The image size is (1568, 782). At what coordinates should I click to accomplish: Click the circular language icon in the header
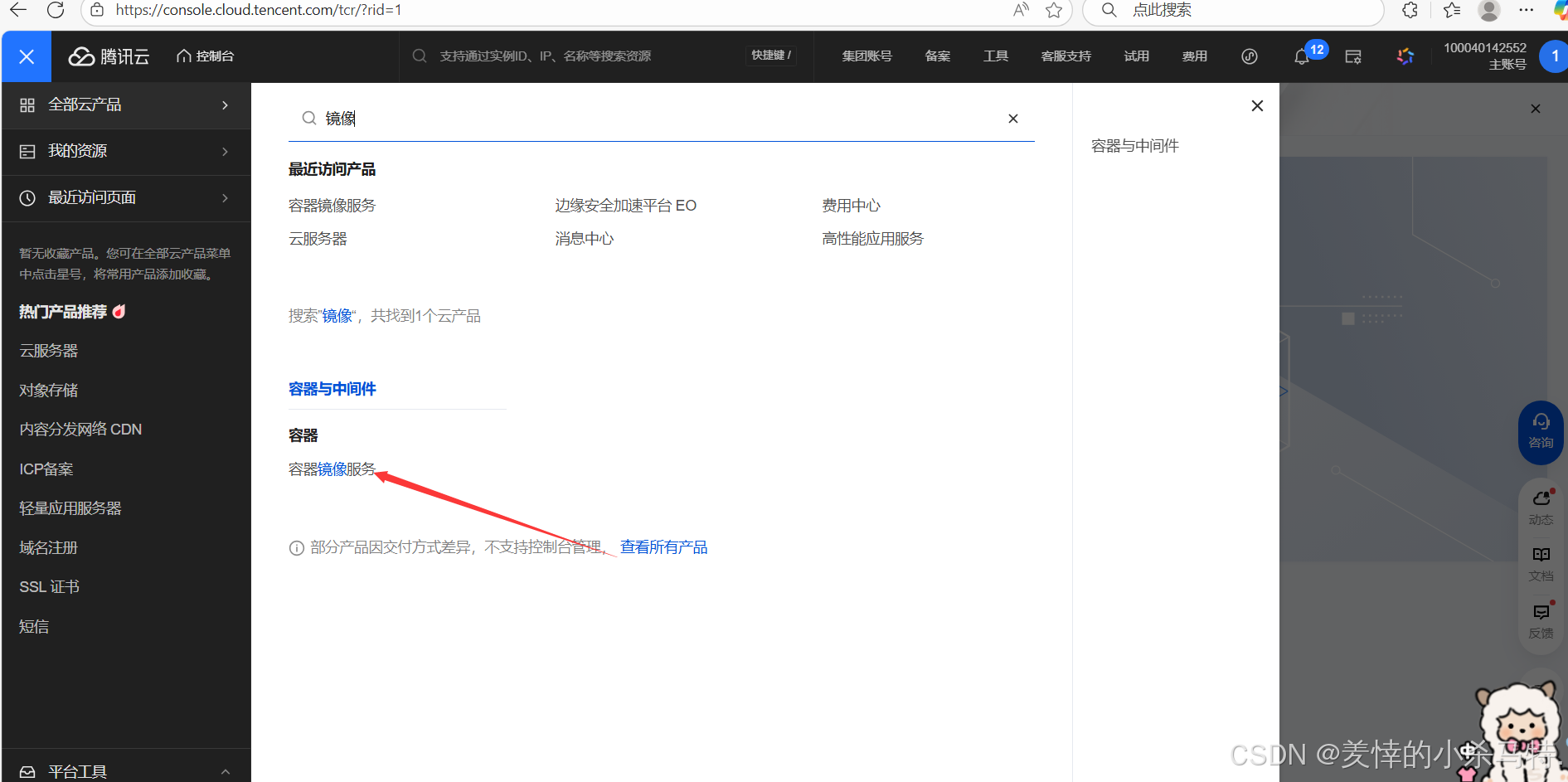point(1250,56)
